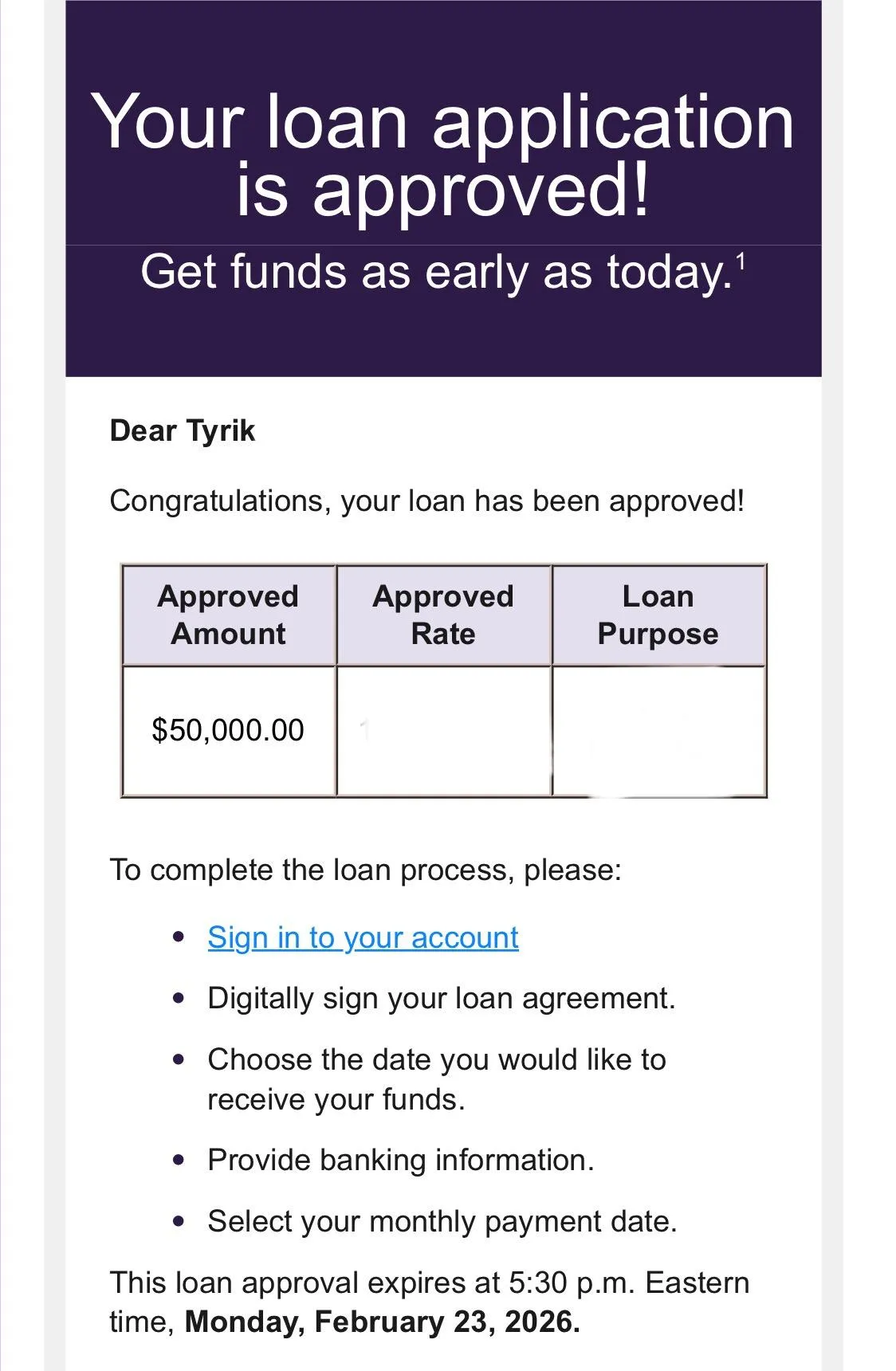Click the 'Congratulations, your loan has been approved!' line
896x1371 pixels.
426,501
